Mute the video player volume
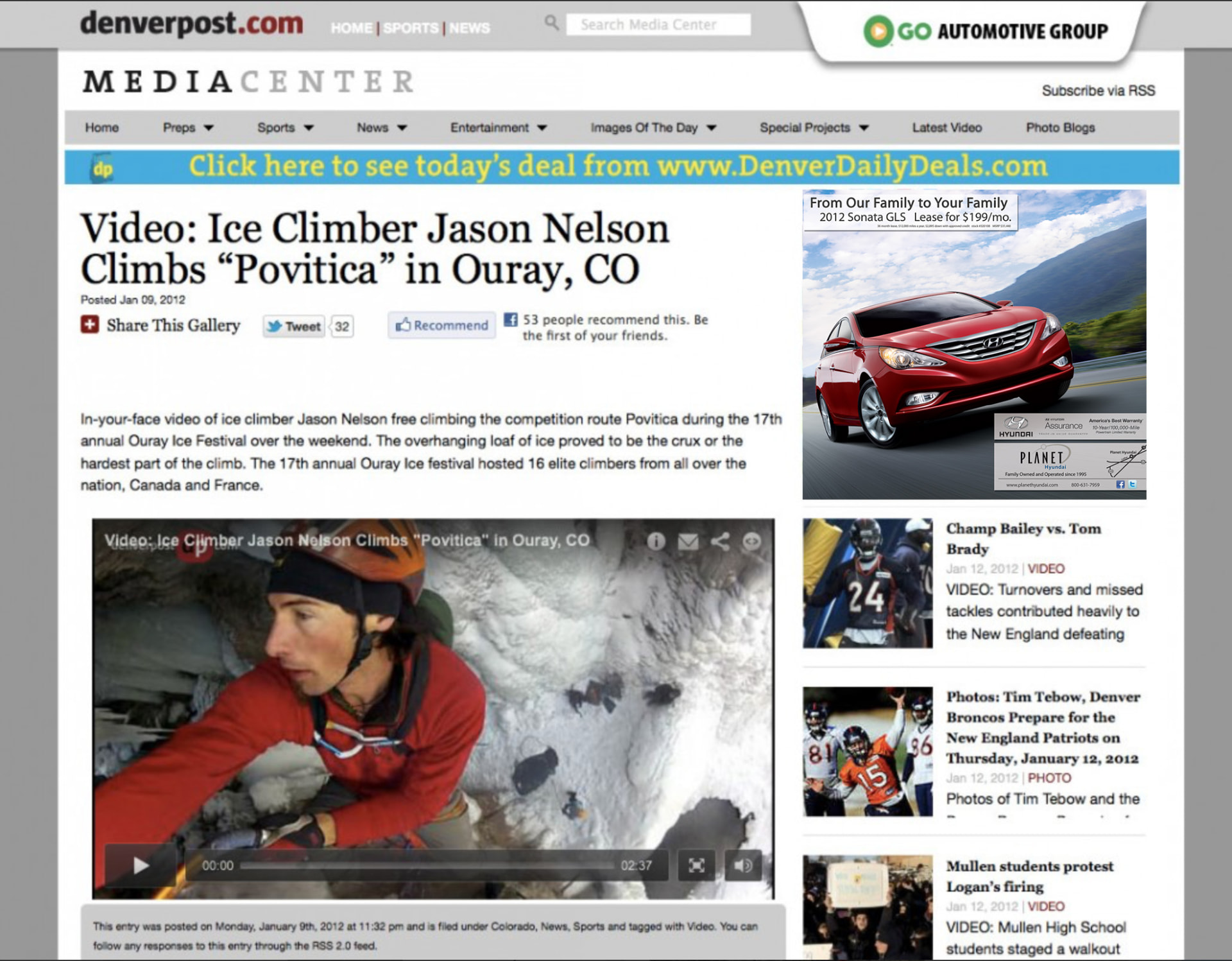1232x961 pixels. tap(742, 865)
